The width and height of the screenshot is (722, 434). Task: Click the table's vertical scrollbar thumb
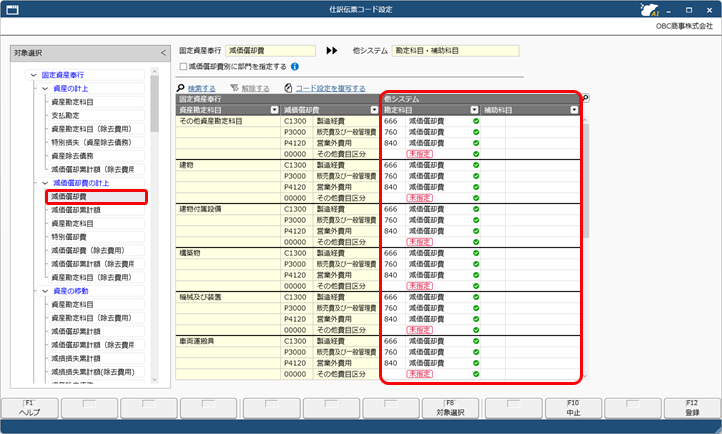point(585,180)
